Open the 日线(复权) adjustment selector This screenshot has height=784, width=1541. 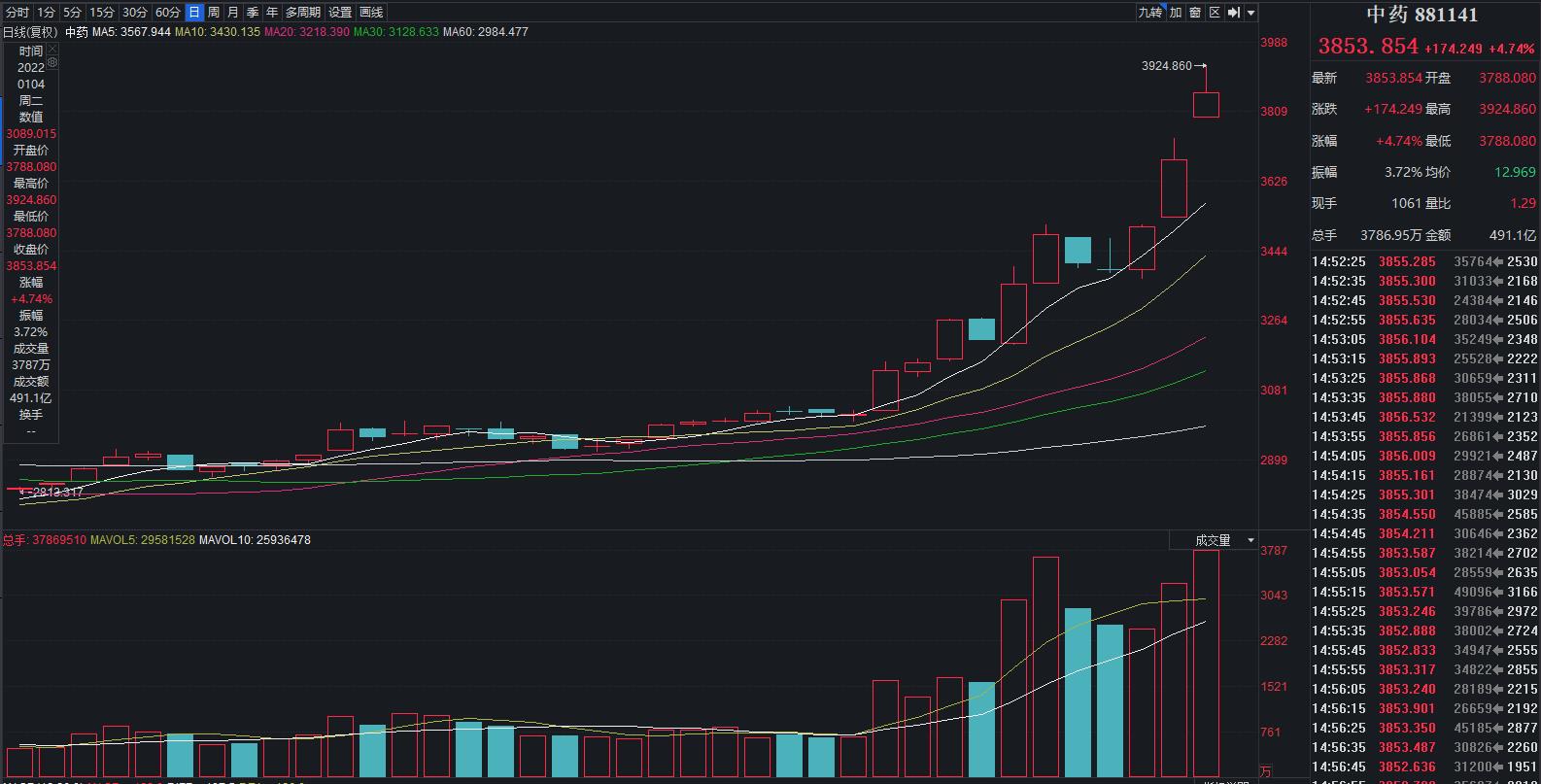click(29, 32)
